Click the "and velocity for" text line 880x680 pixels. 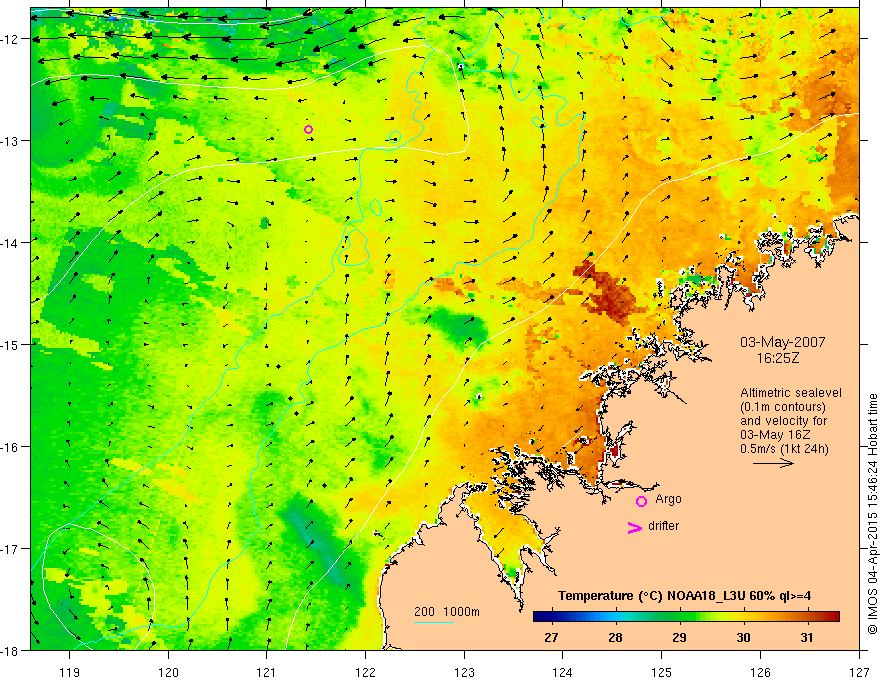783,420
